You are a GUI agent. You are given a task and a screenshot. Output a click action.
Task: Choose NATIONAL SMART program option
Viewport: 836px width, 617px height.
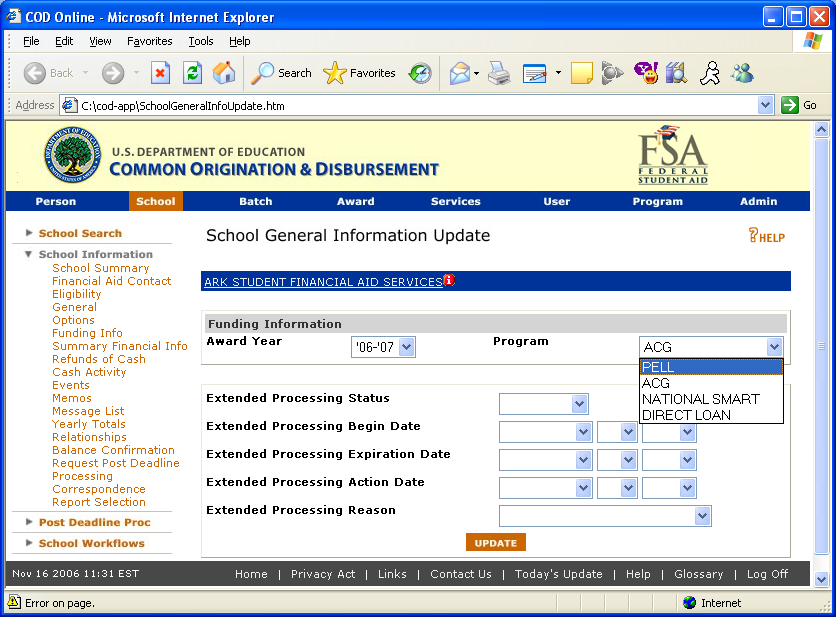700,399
